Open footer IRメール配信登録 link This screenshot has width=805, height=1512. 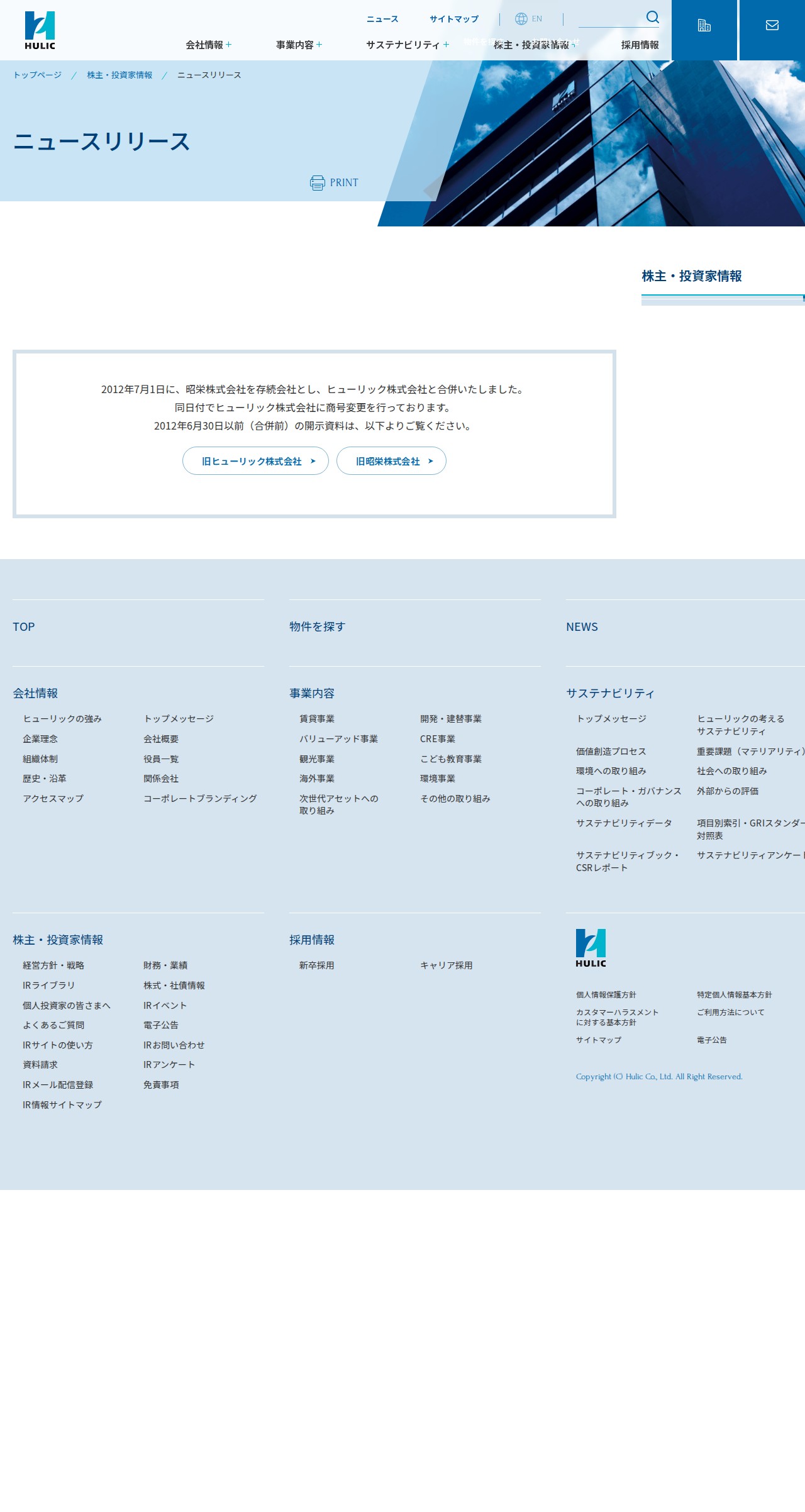click(x=58, y=1085)
